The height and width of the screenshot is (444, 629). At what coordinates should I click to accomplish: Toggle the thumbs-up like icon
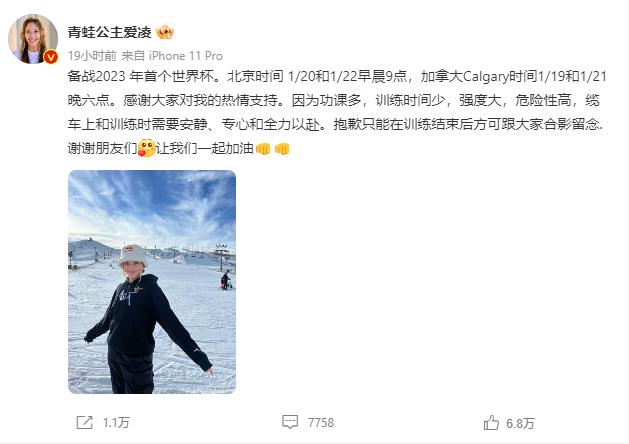[x=491, y=423]
